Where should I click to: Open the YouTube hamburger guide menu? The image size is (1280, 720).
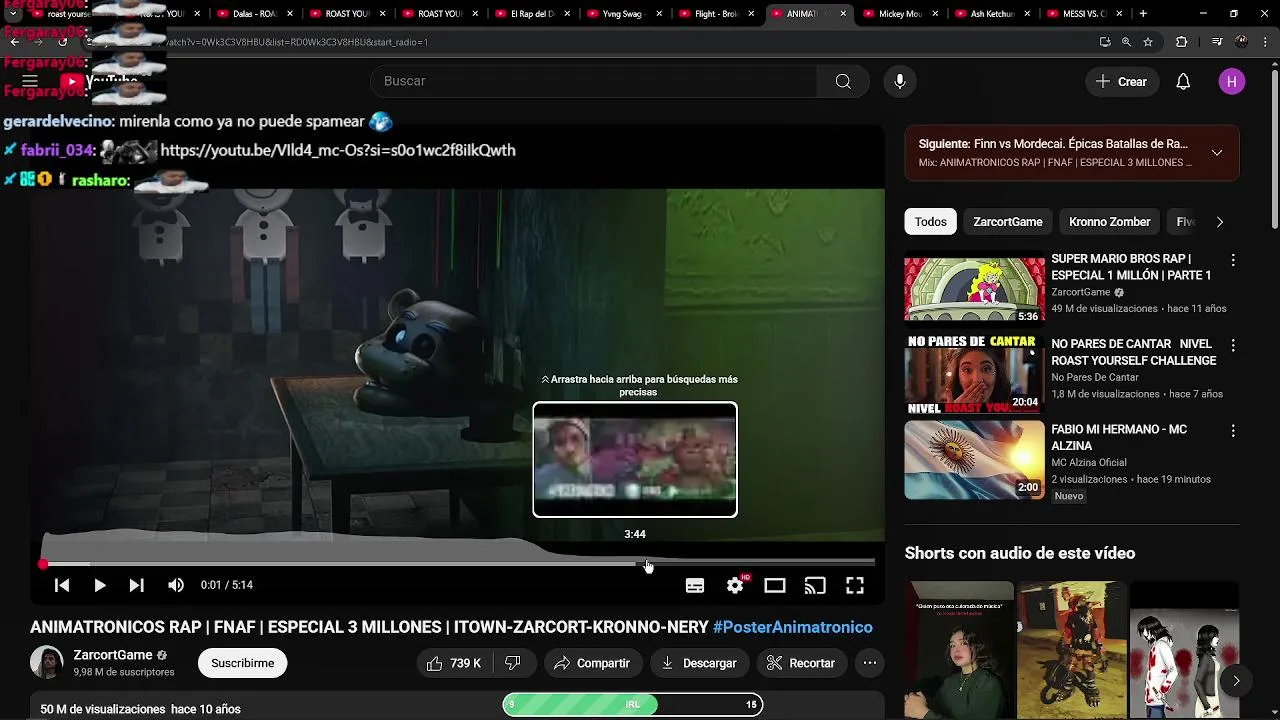(30, 81)
